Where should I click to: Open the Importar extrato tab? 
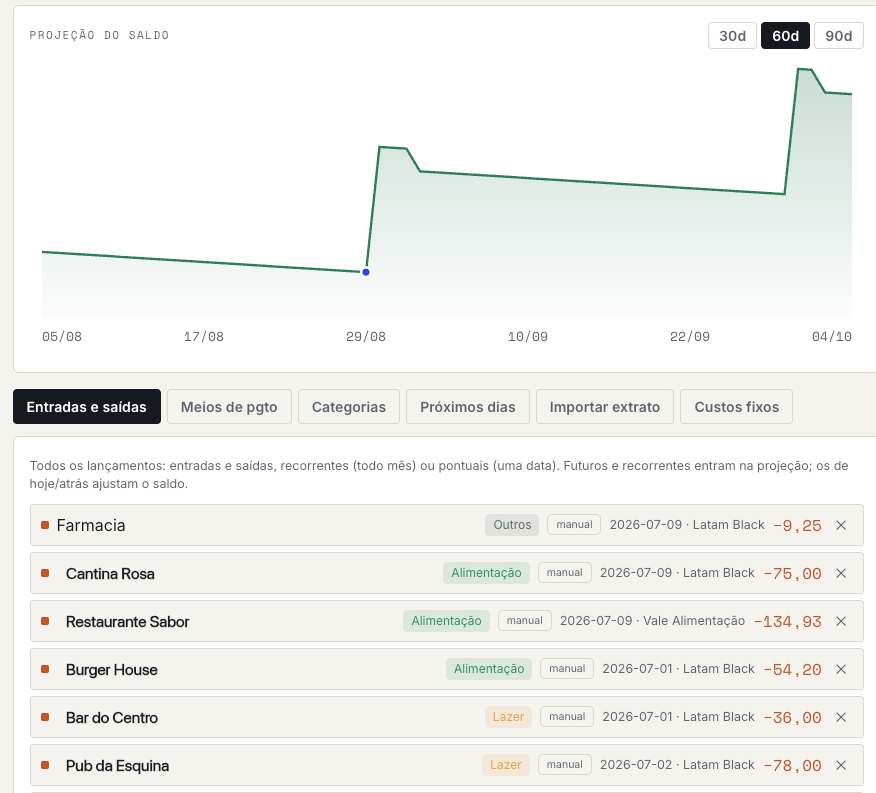(x=604, y=407)
